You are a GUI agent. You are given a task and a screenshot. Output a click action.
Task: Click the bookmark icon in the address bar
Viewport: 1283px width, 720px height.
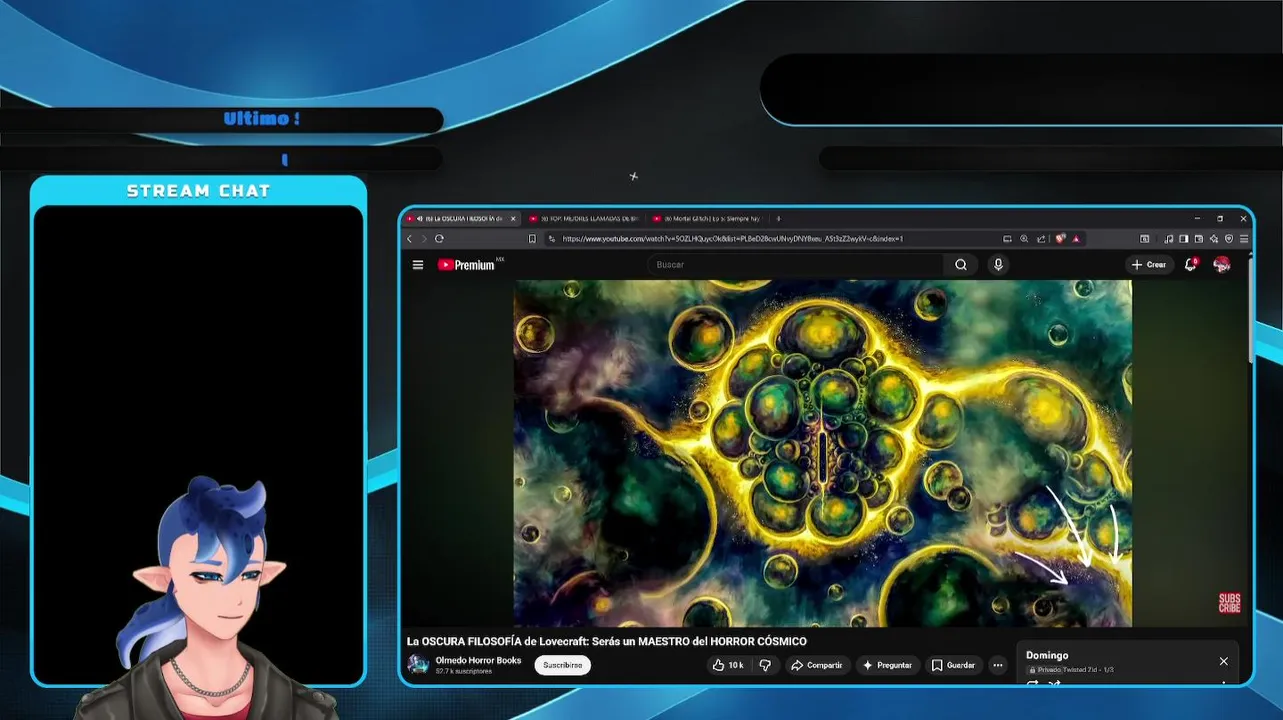[532, 239]
